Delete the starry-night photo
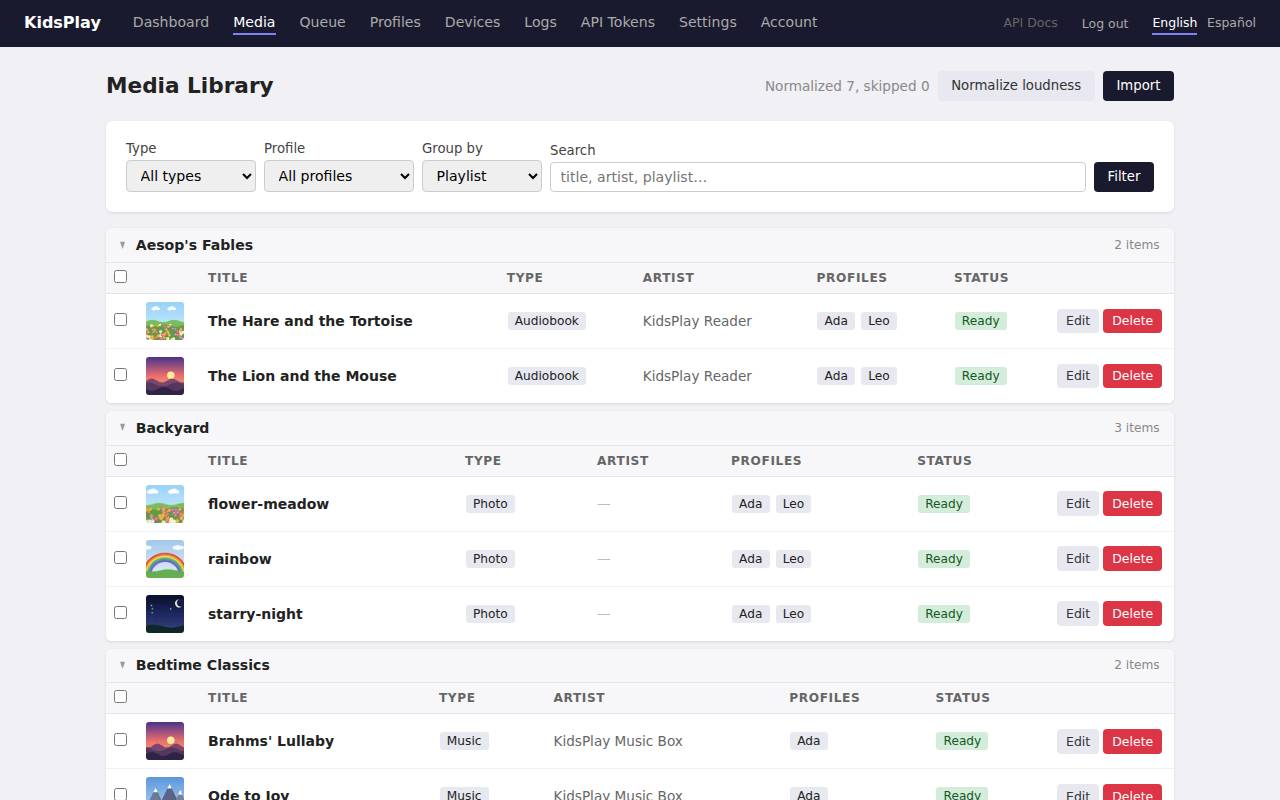 point(1132,614)
